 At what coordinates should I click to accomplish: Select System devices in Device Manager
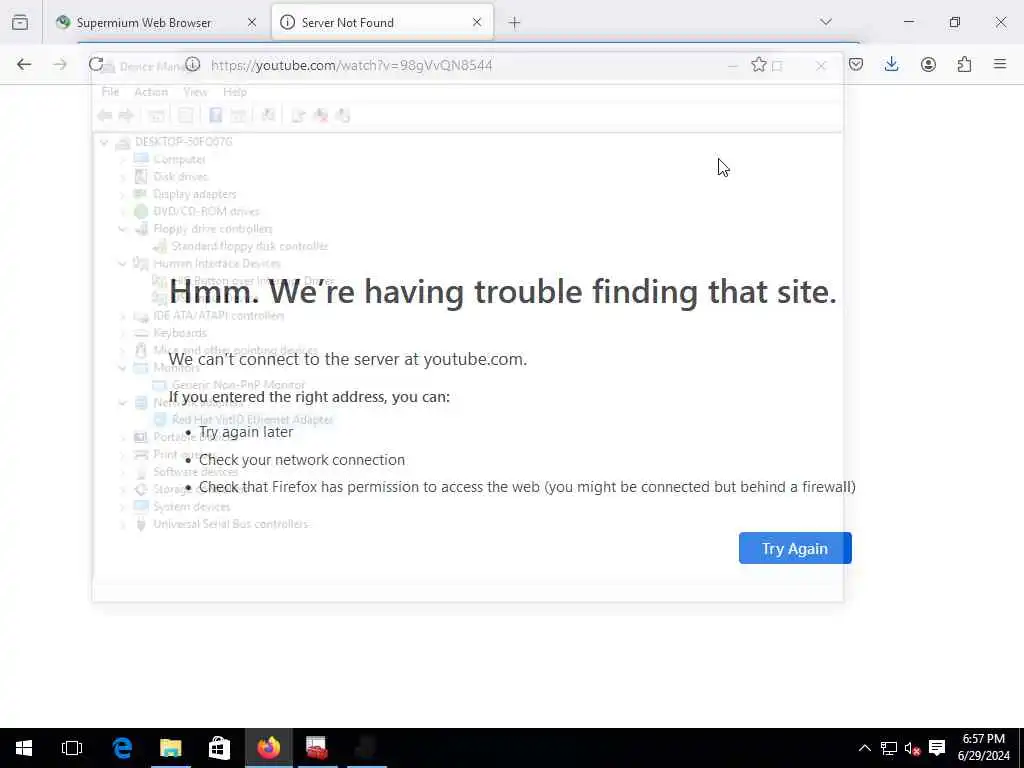[191, 507]
